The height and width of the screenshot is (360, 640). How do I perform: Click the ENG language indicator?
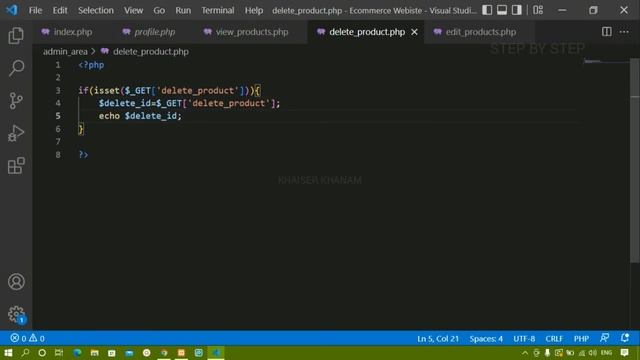[x=607, y=353]
